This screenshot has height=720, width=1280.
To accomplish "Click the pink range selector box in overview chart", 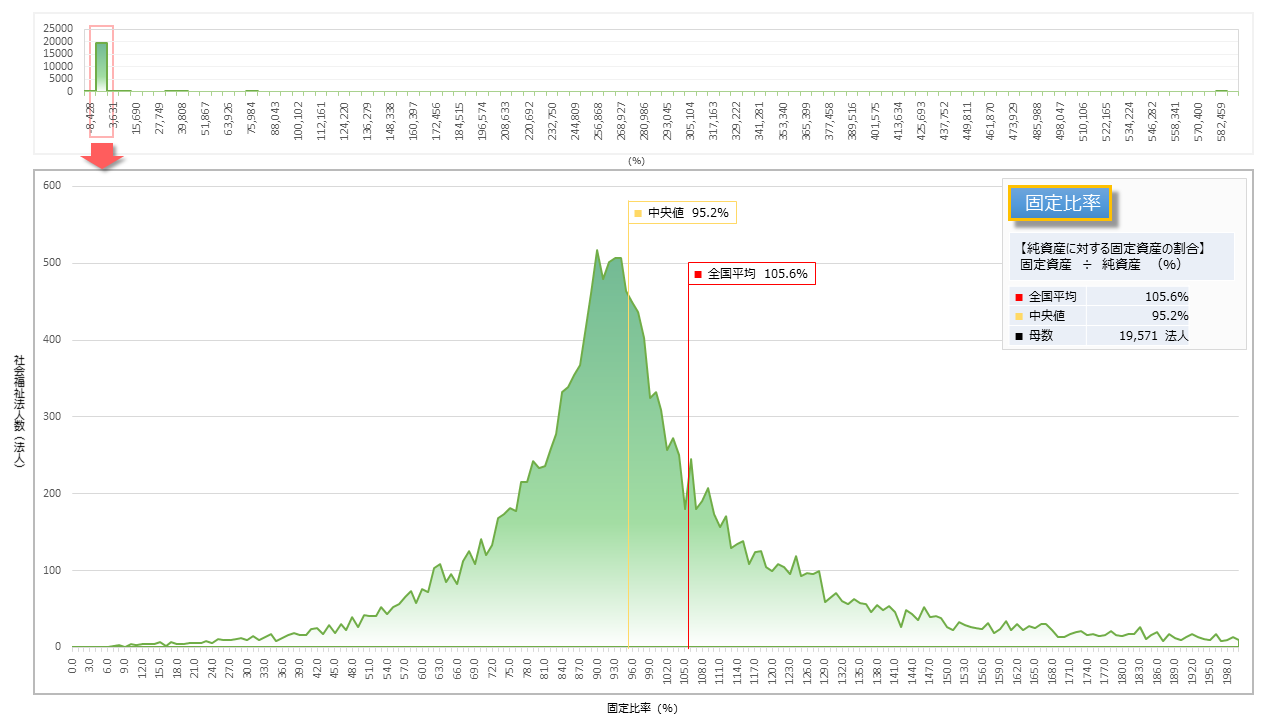I will [x=101, y=80].
